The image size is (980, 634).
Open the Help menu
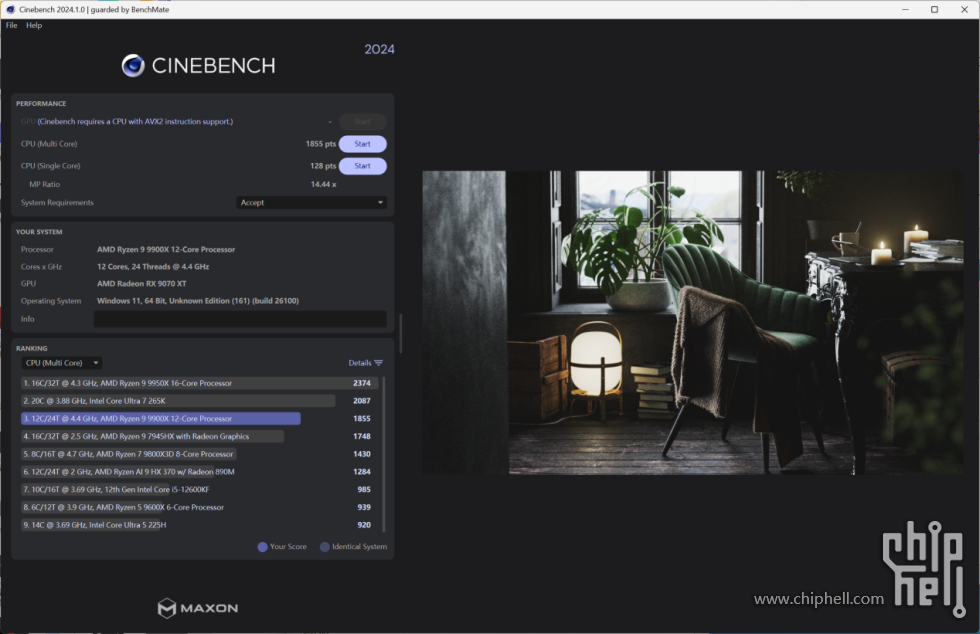pyautogui.click(x=34, y=25)
